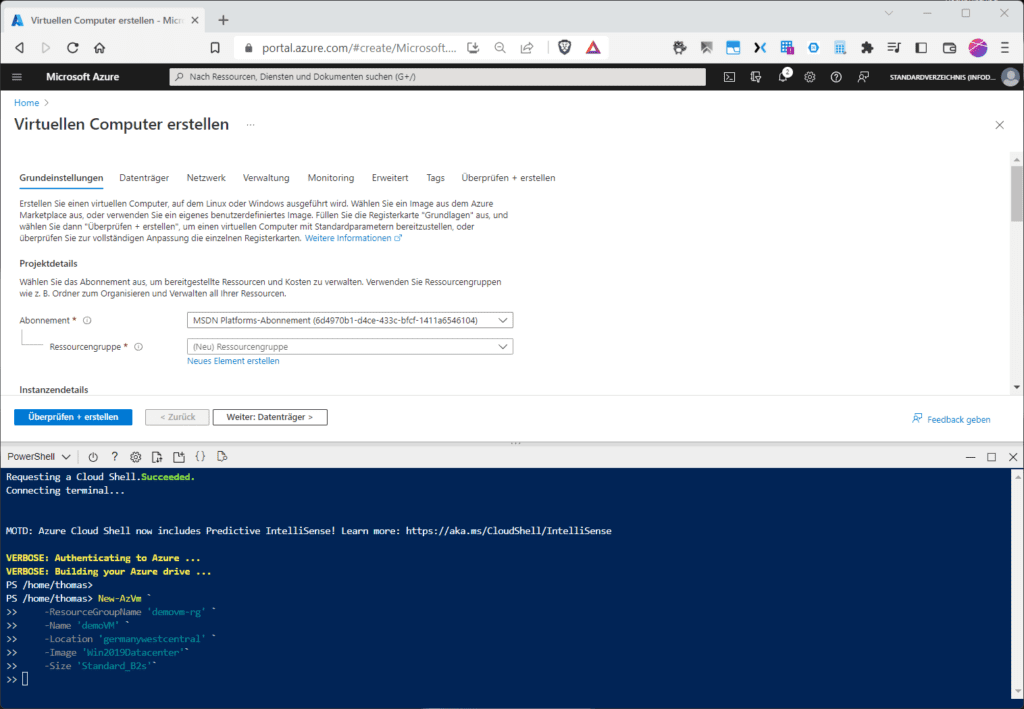Switch to the Grundeinstellungen tab

click(61, 178)
